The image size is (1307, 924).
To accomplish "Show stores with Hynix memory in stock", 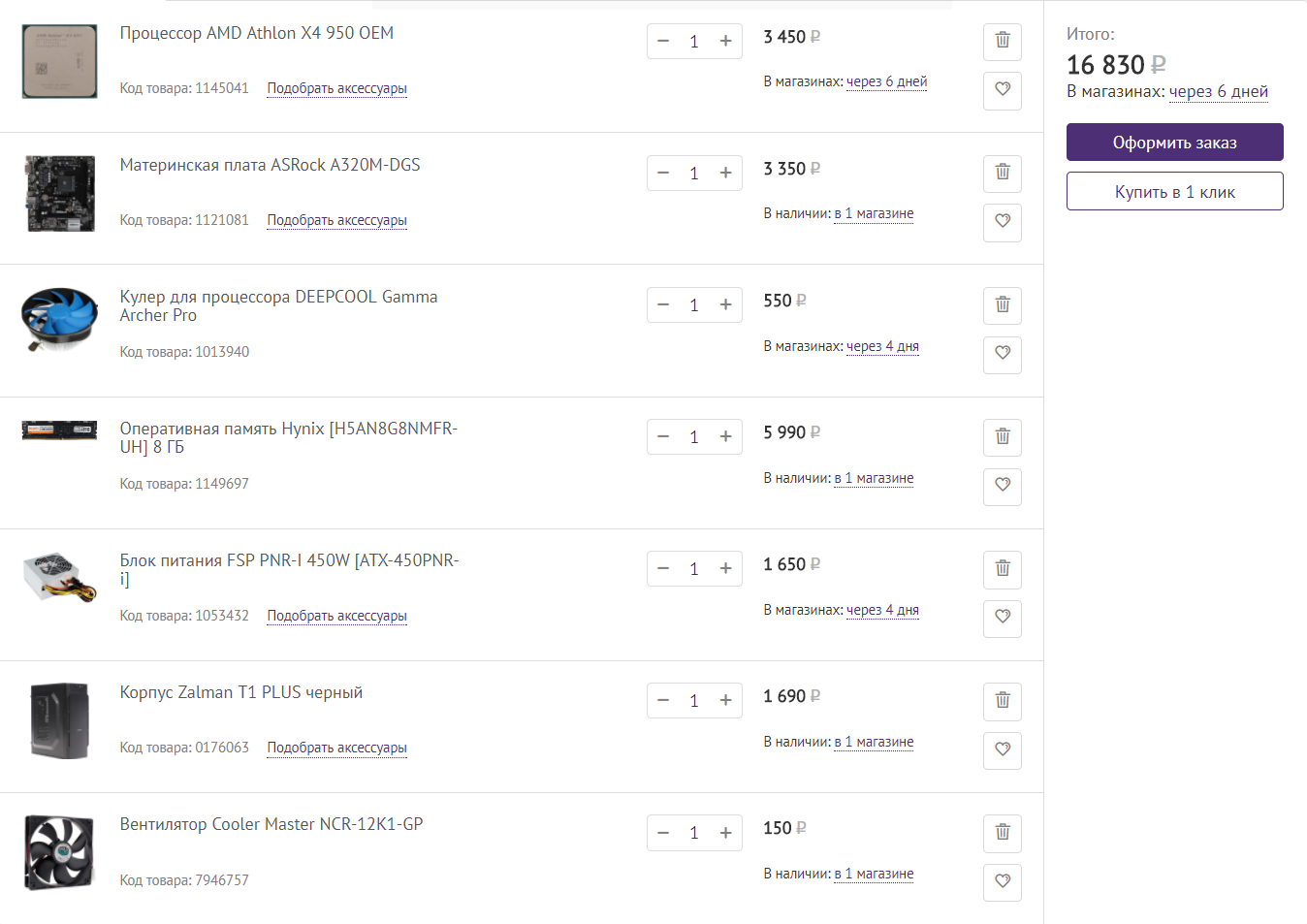I will [874, 478].
